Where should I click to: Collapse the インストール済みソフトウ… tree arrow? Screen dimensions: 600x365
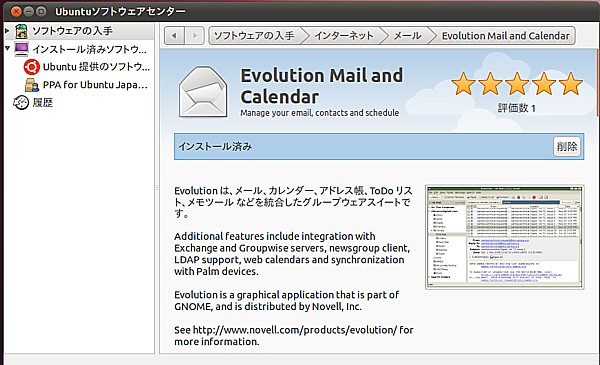pos(7,48)
